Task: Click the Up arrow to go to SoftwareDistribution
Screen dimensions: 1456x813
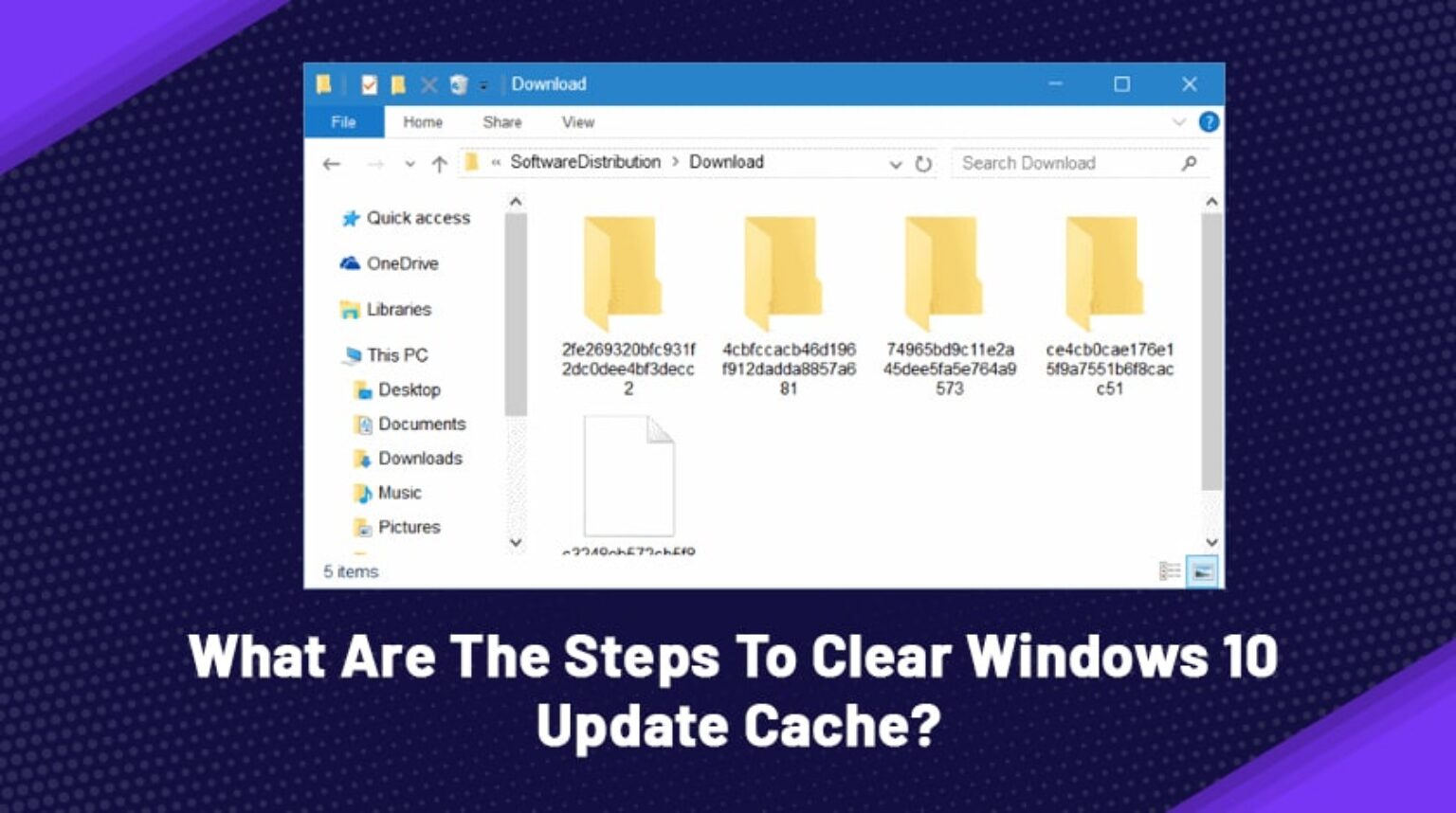Action: tap(440, 164)
